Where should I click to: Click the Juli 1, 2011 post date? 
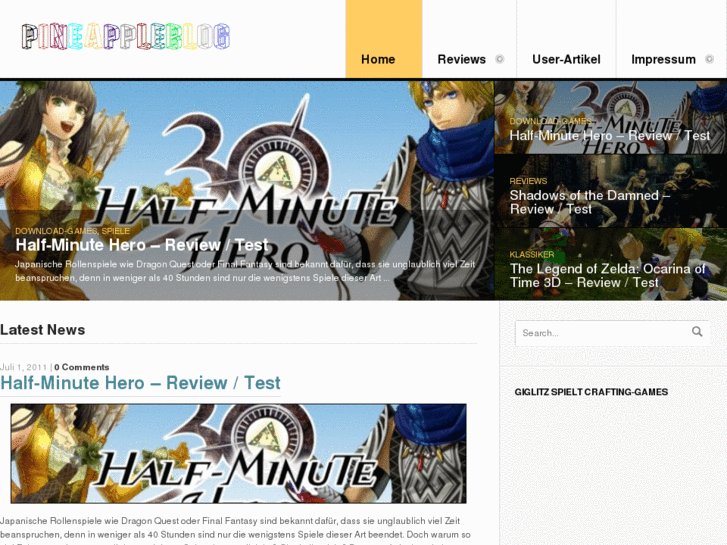point(24,367)
